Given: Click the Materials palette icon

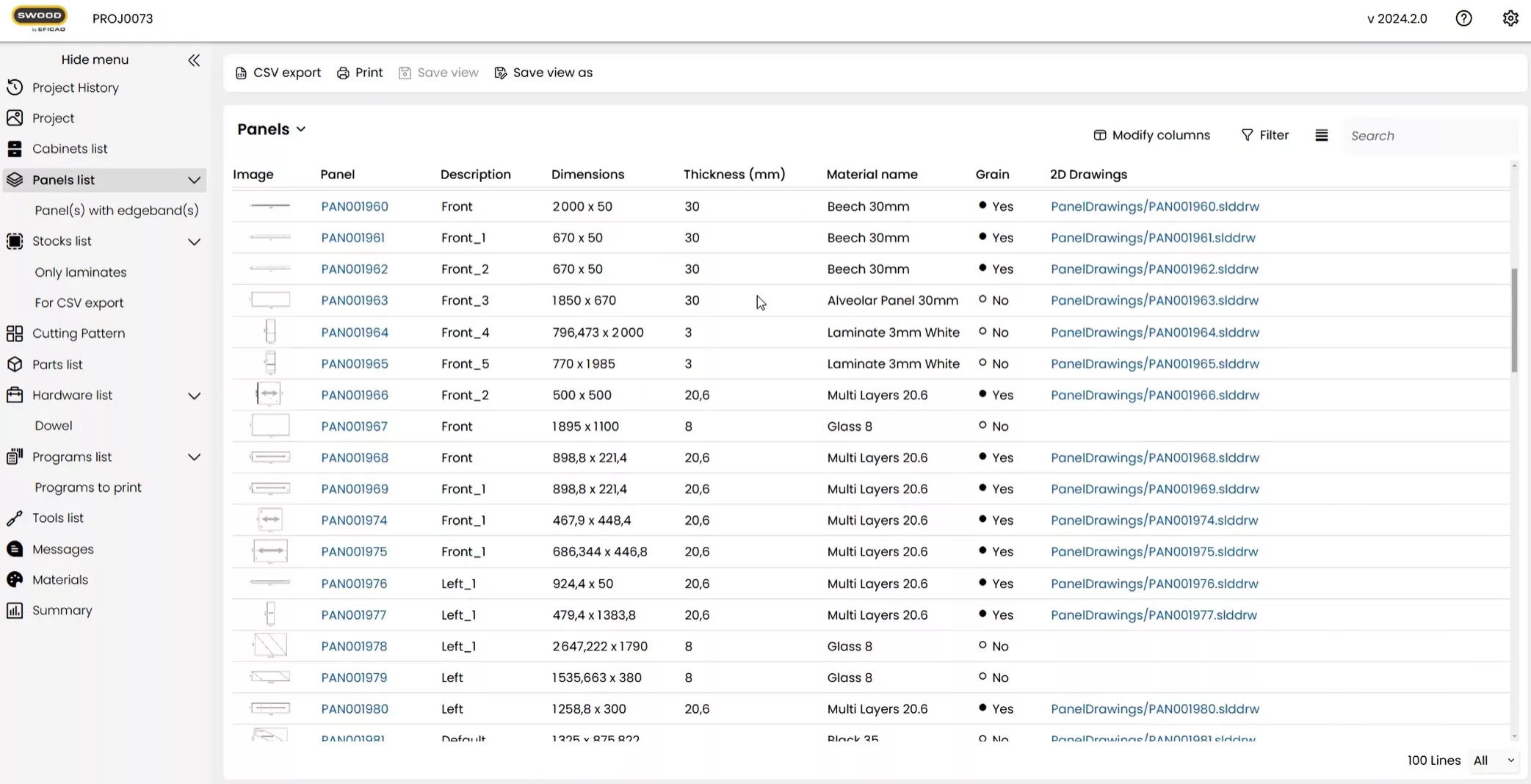Looking at the screenshot, I should point(15,580).
